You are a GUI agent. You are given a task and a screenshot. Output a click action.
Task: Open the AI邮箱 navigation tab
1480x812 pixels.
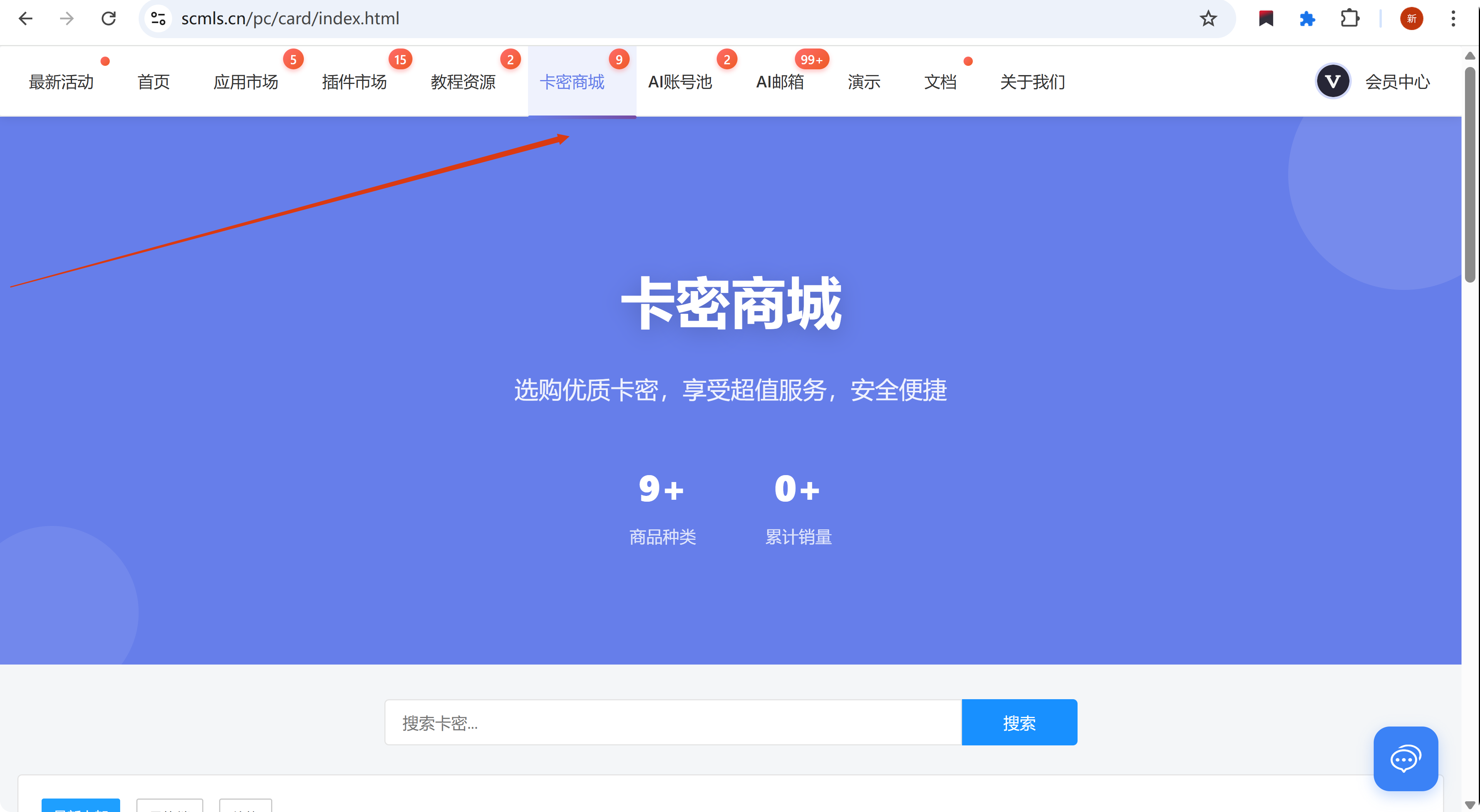(779, 82)
